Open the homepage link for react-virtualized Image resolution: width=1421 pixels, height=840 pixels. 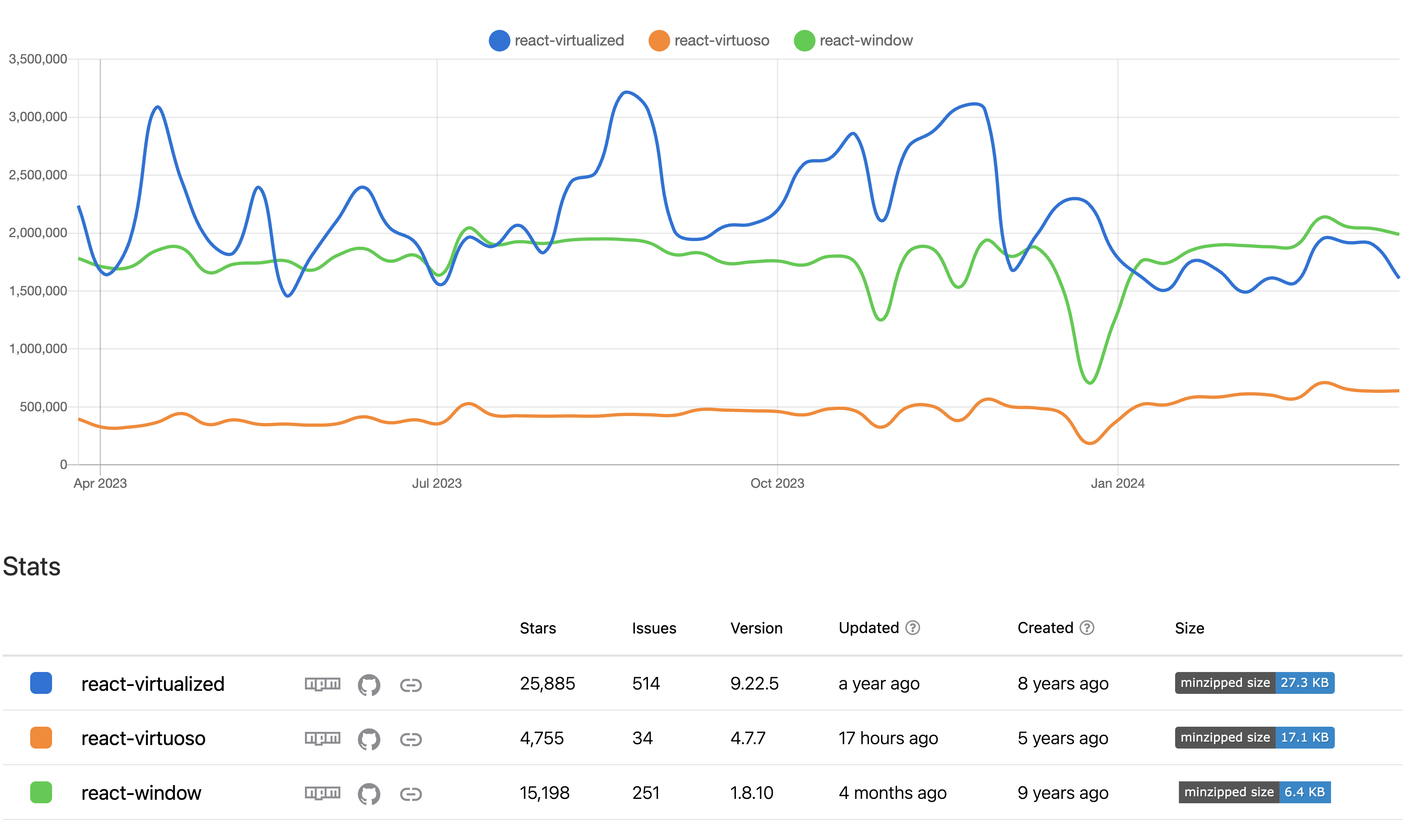point(410,686)
